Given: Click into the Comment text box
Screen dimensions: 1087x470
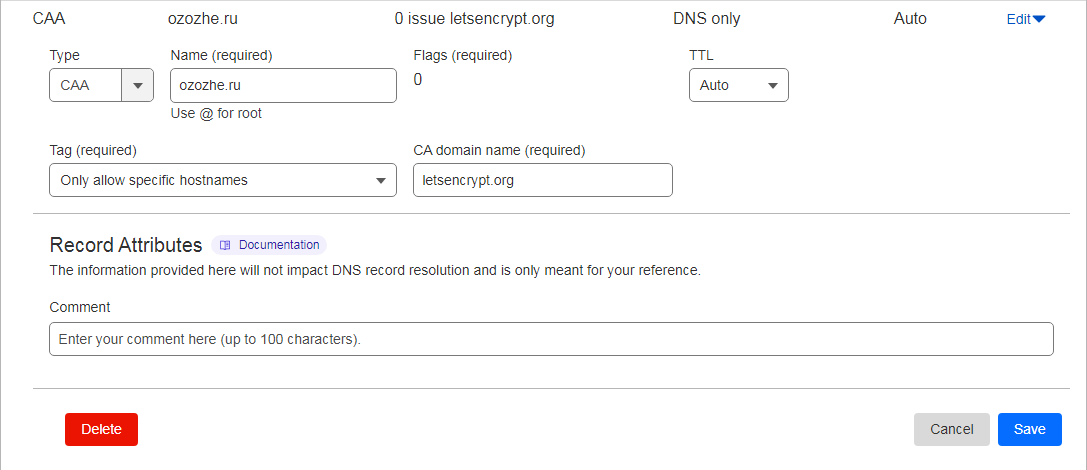Looking at the screenshot, I should click(550, 339).
